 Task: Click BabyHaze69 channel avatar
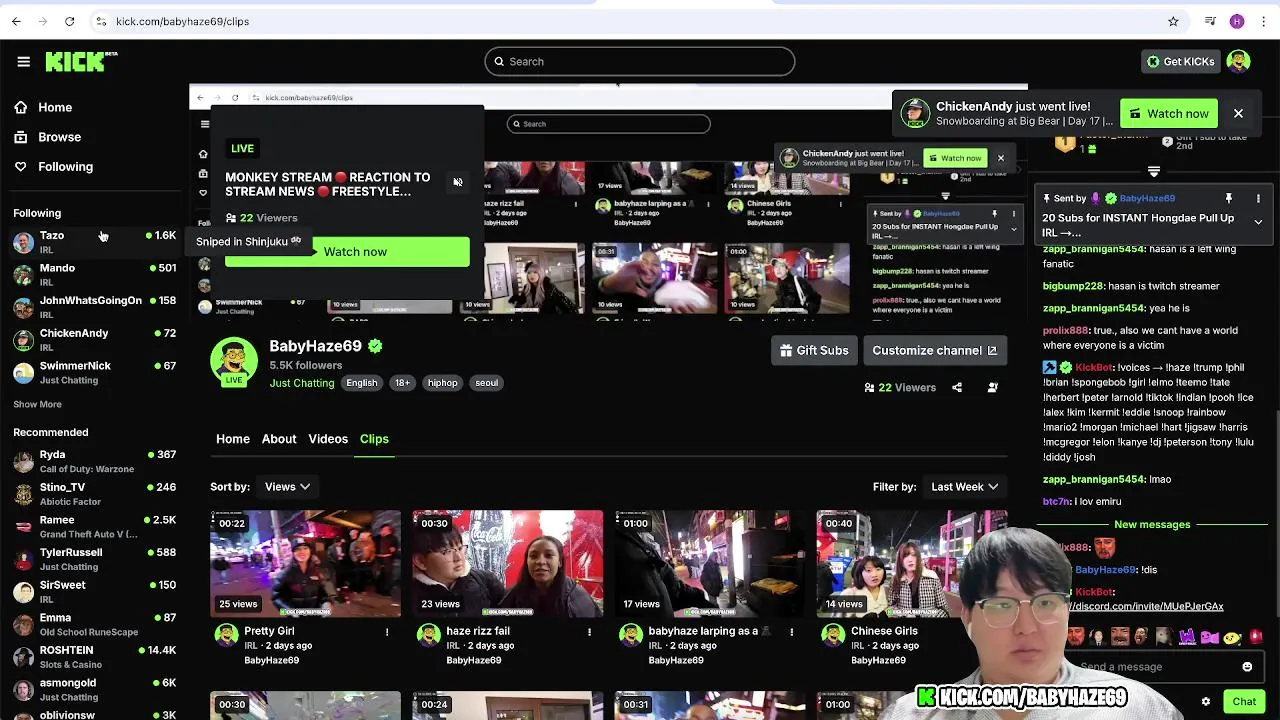pos(234,361)
